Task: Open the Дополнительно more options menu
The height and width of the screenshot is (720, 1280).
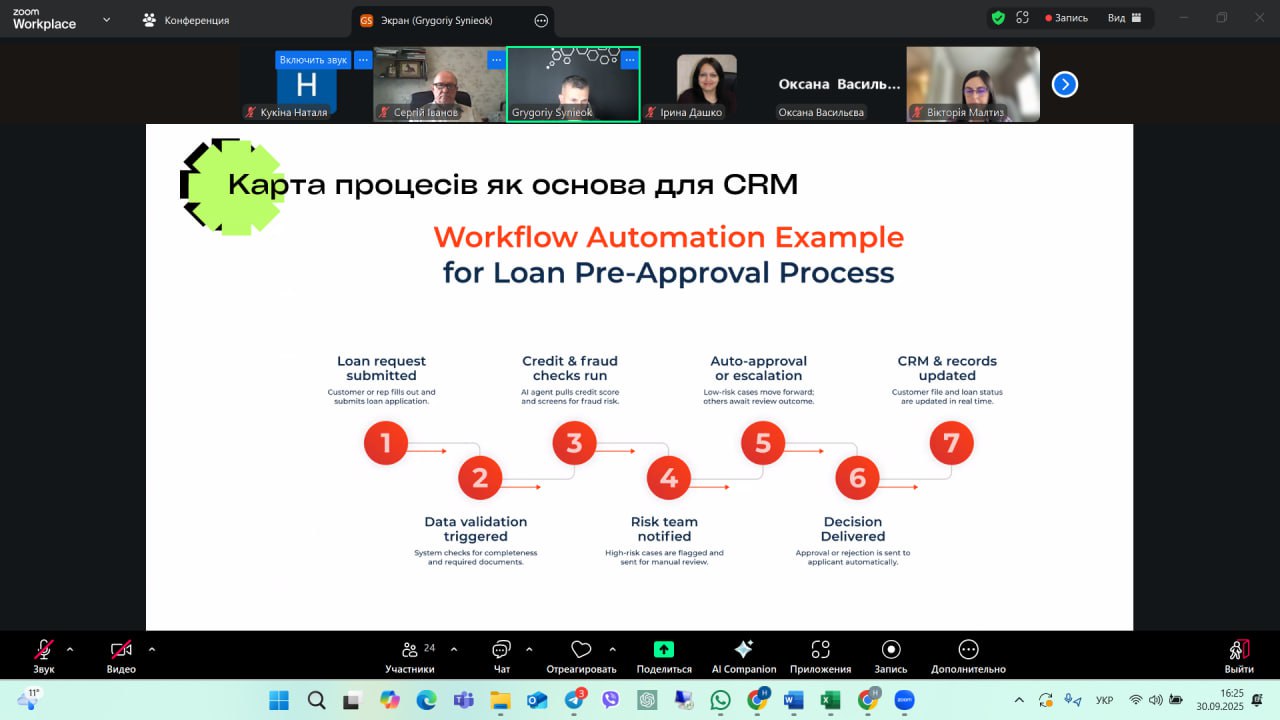Action: [968, 656]
